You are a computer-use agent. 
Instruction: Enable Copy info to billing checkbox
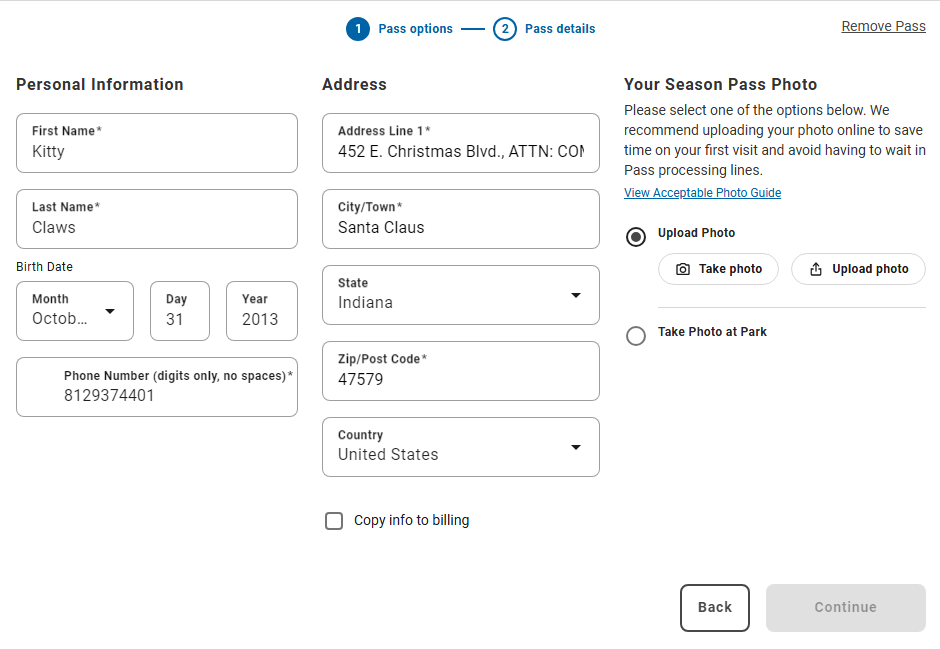pyautogui.click(x=334, y=521)
